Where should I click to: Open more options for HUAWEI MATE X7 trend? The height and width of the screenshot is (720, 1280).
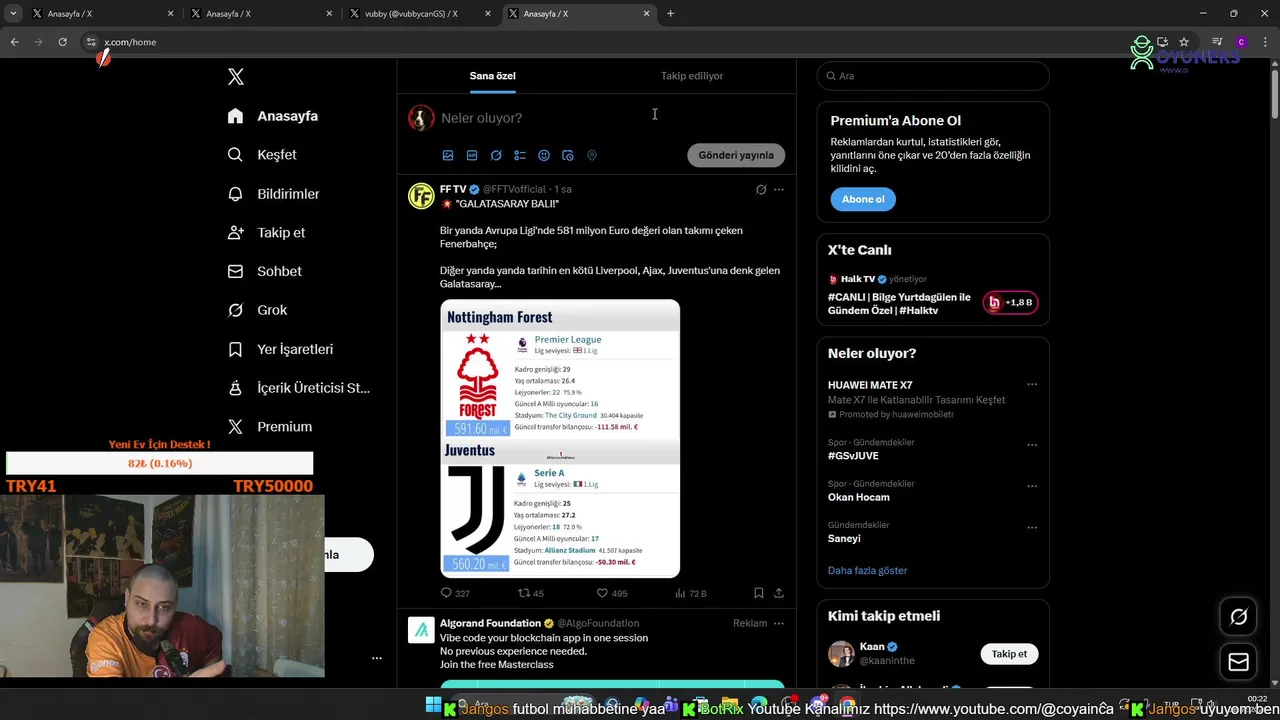point(1032,385)
